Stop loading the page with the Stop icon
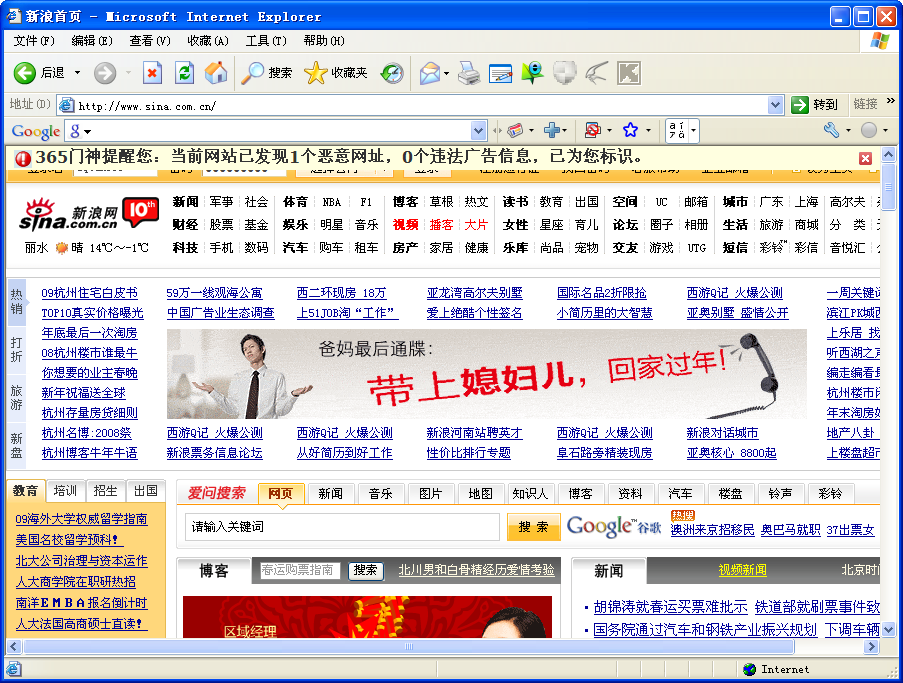The width and height of the screenshot is (903, 683). pos(152,73)
